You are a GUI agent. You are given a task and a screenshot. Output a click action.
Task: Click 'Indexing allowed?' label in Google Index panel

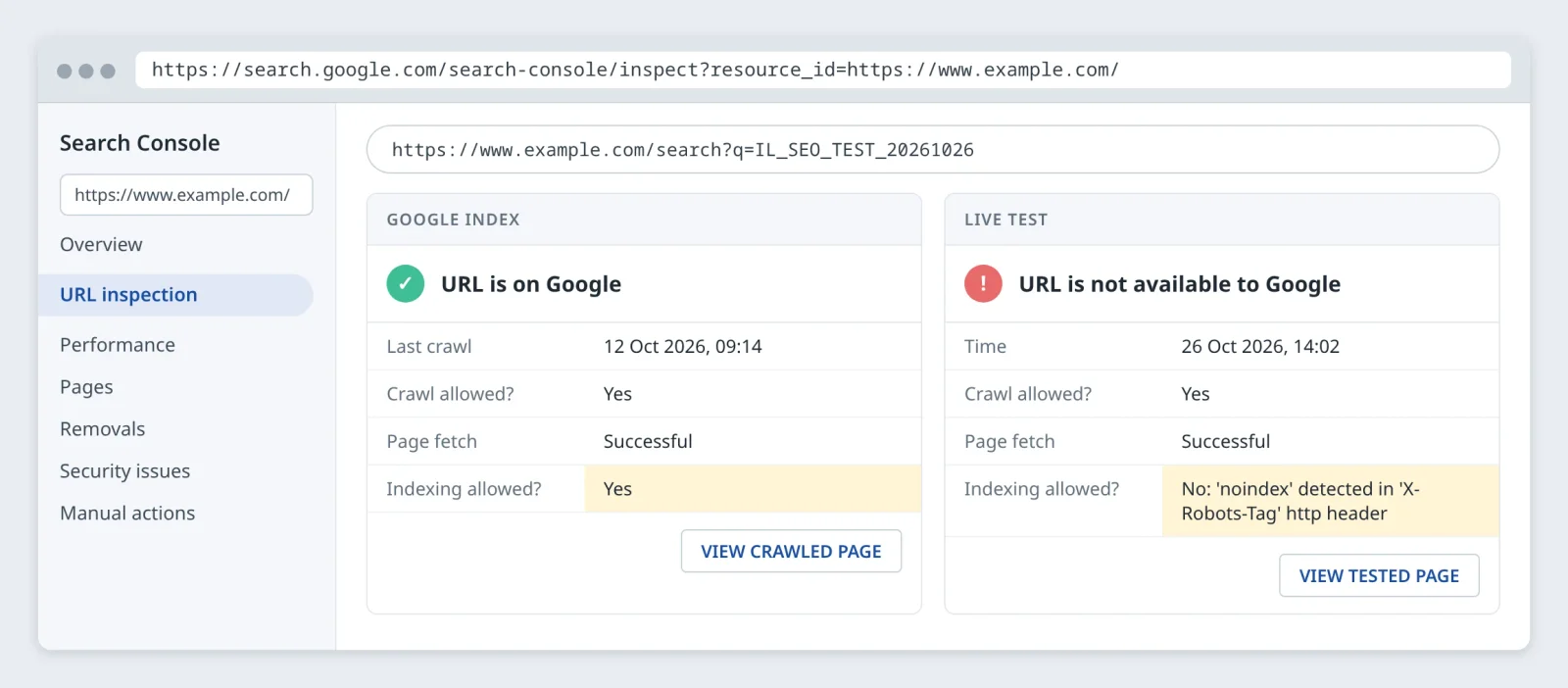pyautogui.click(x=464, y=489)
